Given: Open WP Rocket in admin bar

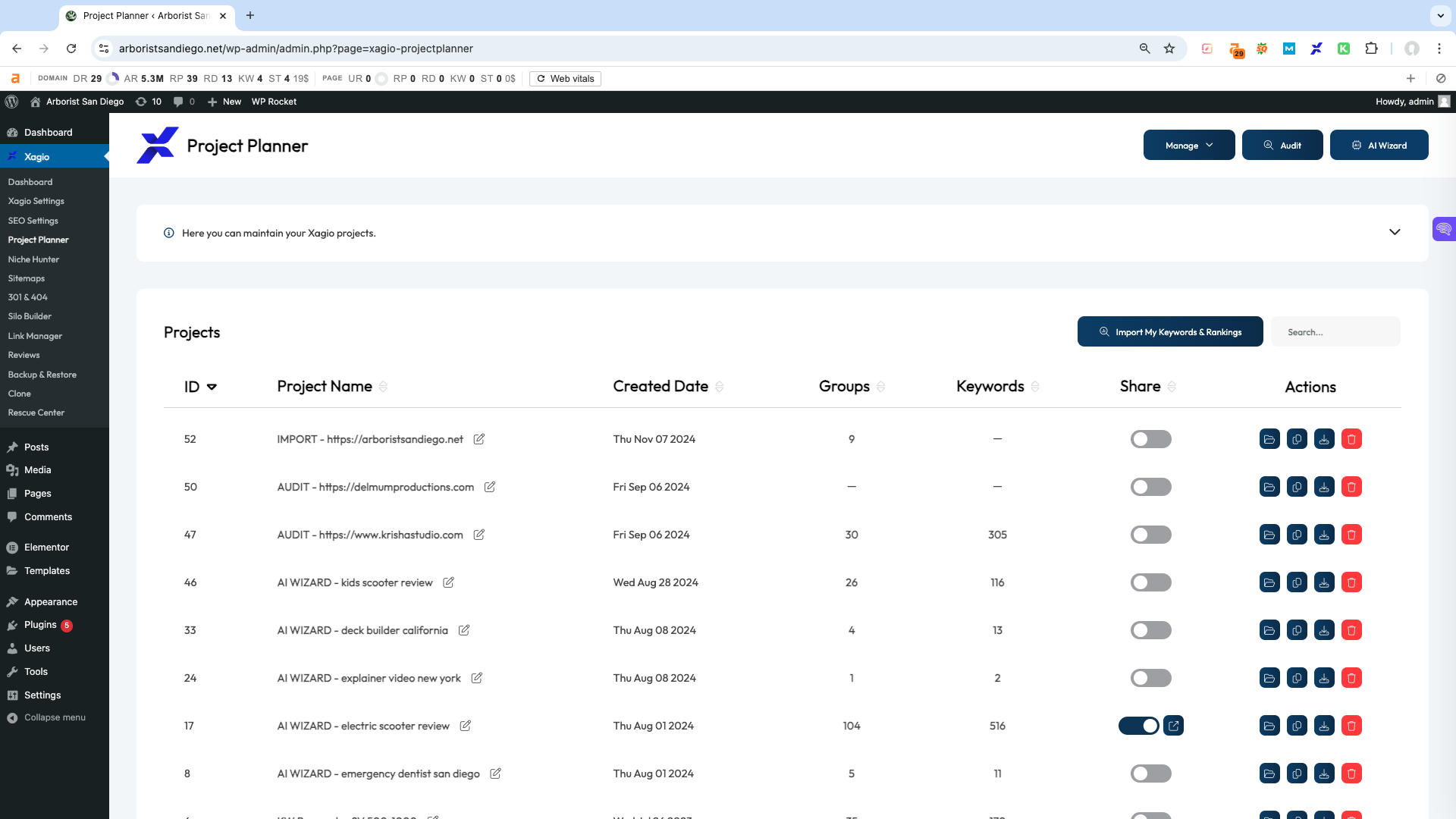Looking at the screenshot, I should (274, 102).
